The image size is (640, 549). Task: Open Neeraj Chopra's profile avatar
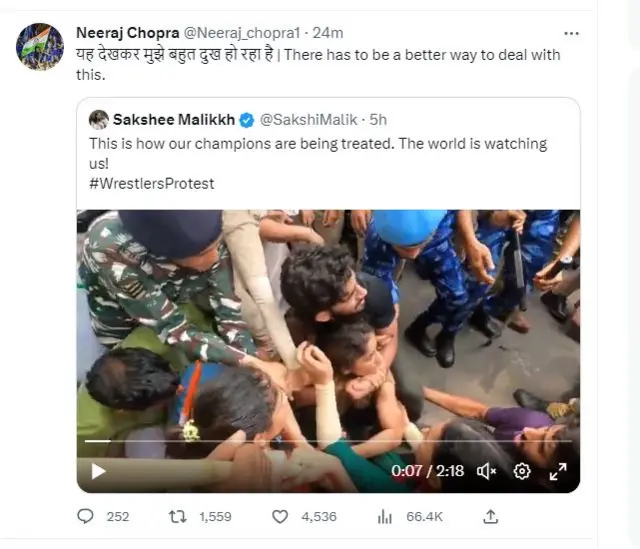coord(40,46)
